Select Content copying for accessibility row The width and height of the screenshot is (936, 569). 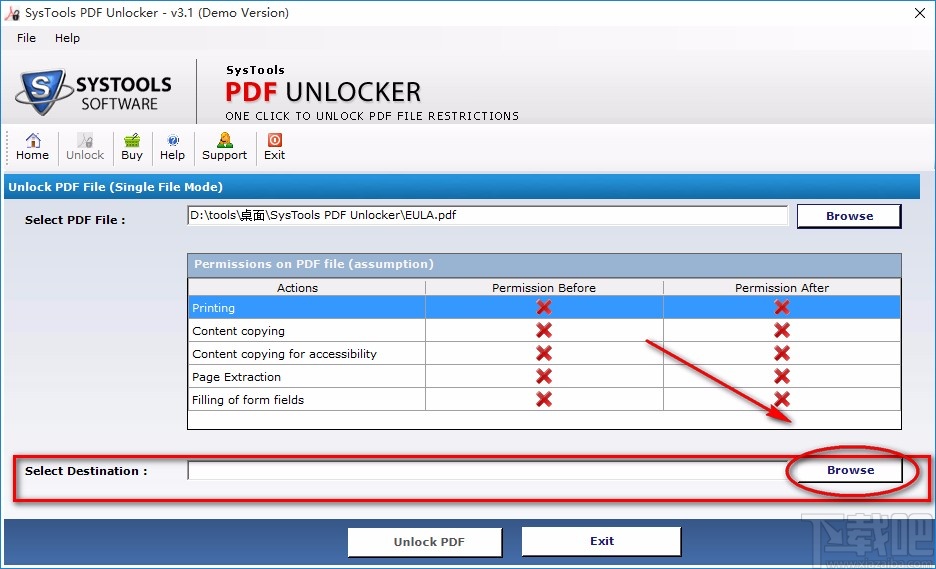tap(544, 353)
